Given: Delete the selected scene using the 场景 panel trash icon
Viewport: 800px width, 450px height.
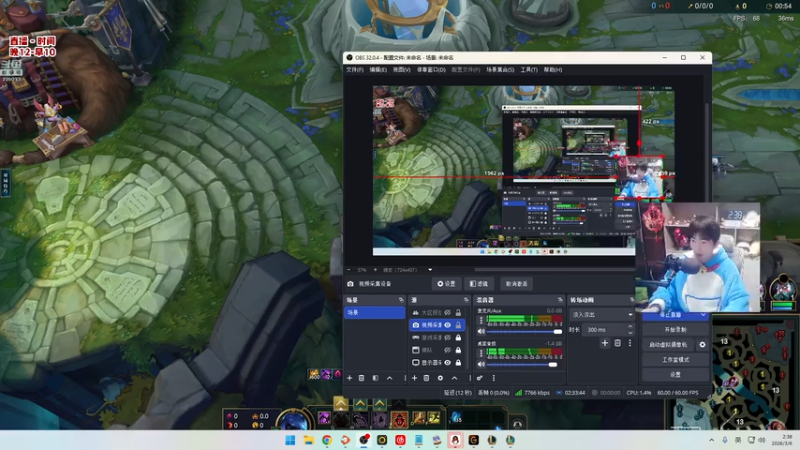Looking at the screenshot, I should point(362,378).
